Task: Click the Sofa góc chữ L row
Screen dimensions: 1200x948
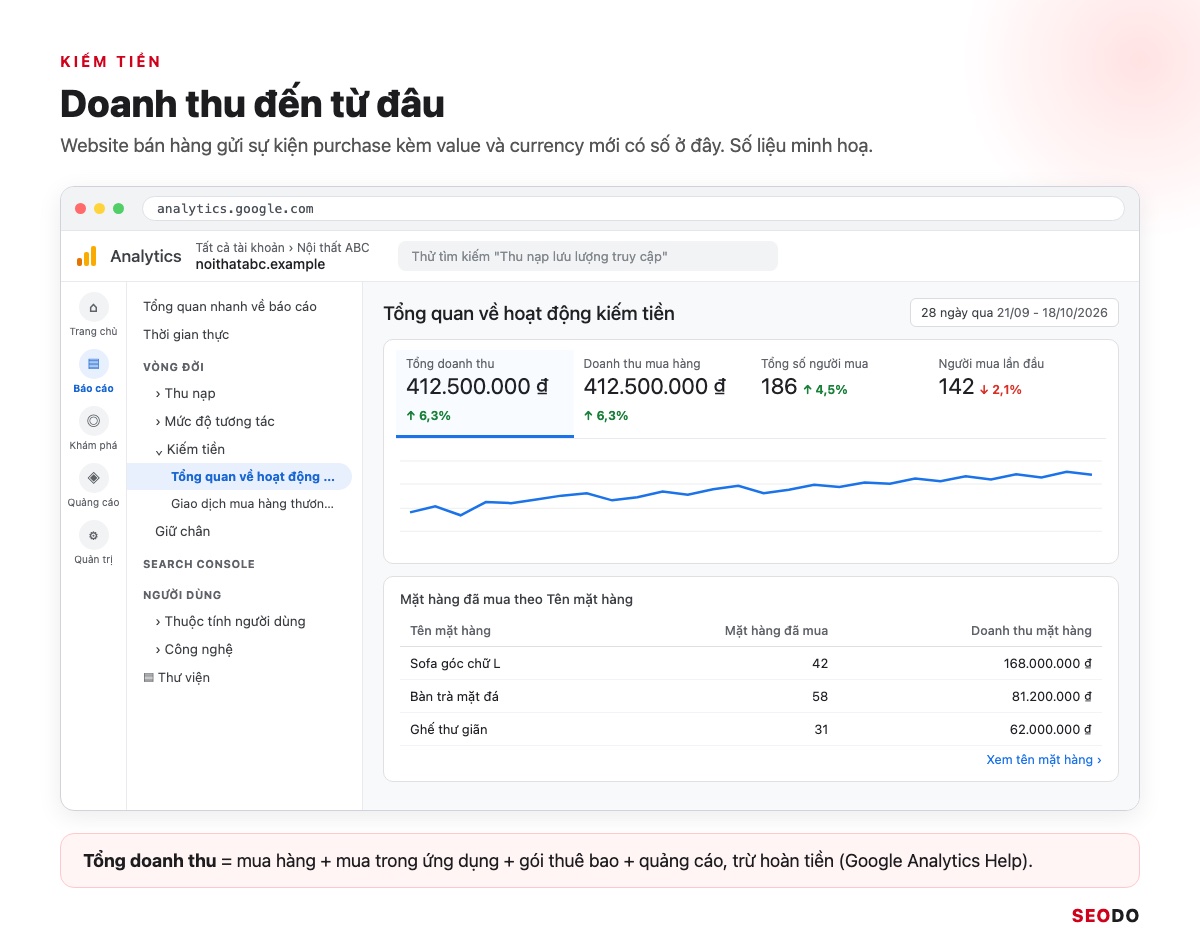Action: 751,663
